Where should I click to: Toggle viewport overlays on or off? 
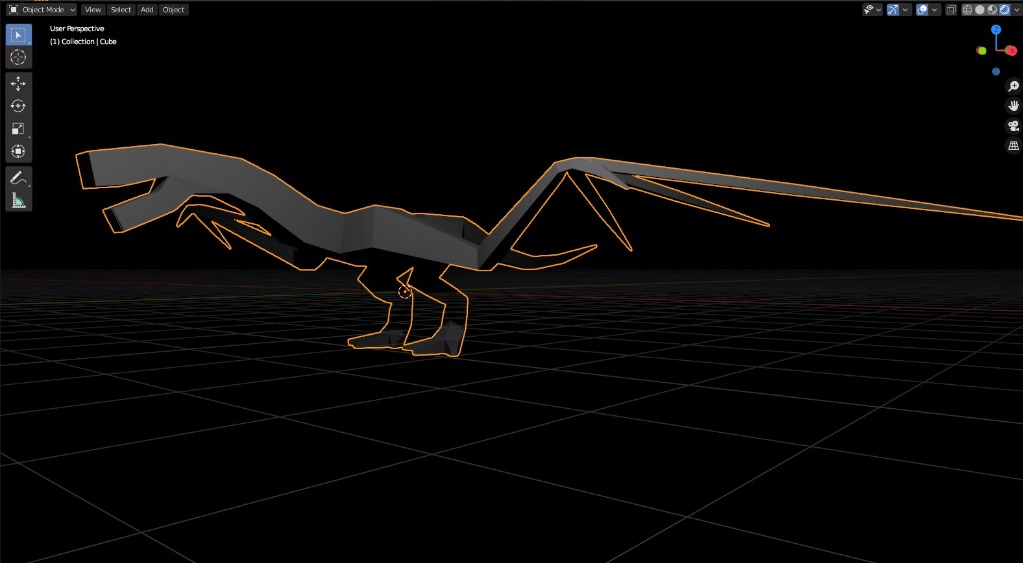click(x=921, y=9)
